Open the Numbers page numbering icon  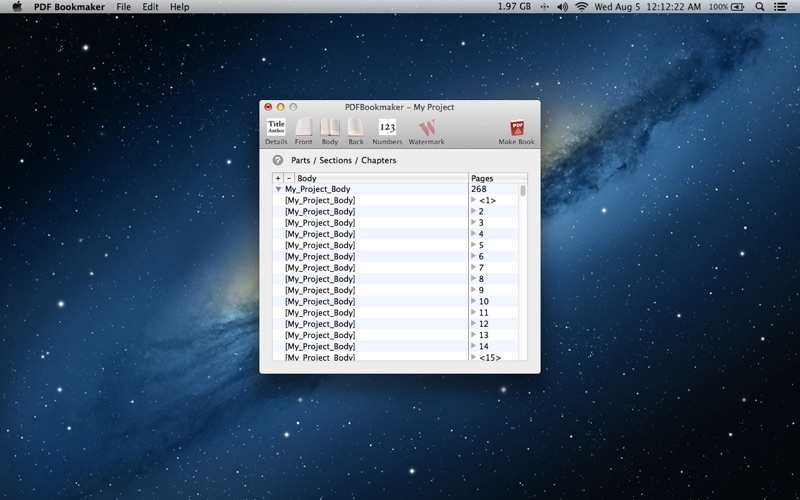387,128
